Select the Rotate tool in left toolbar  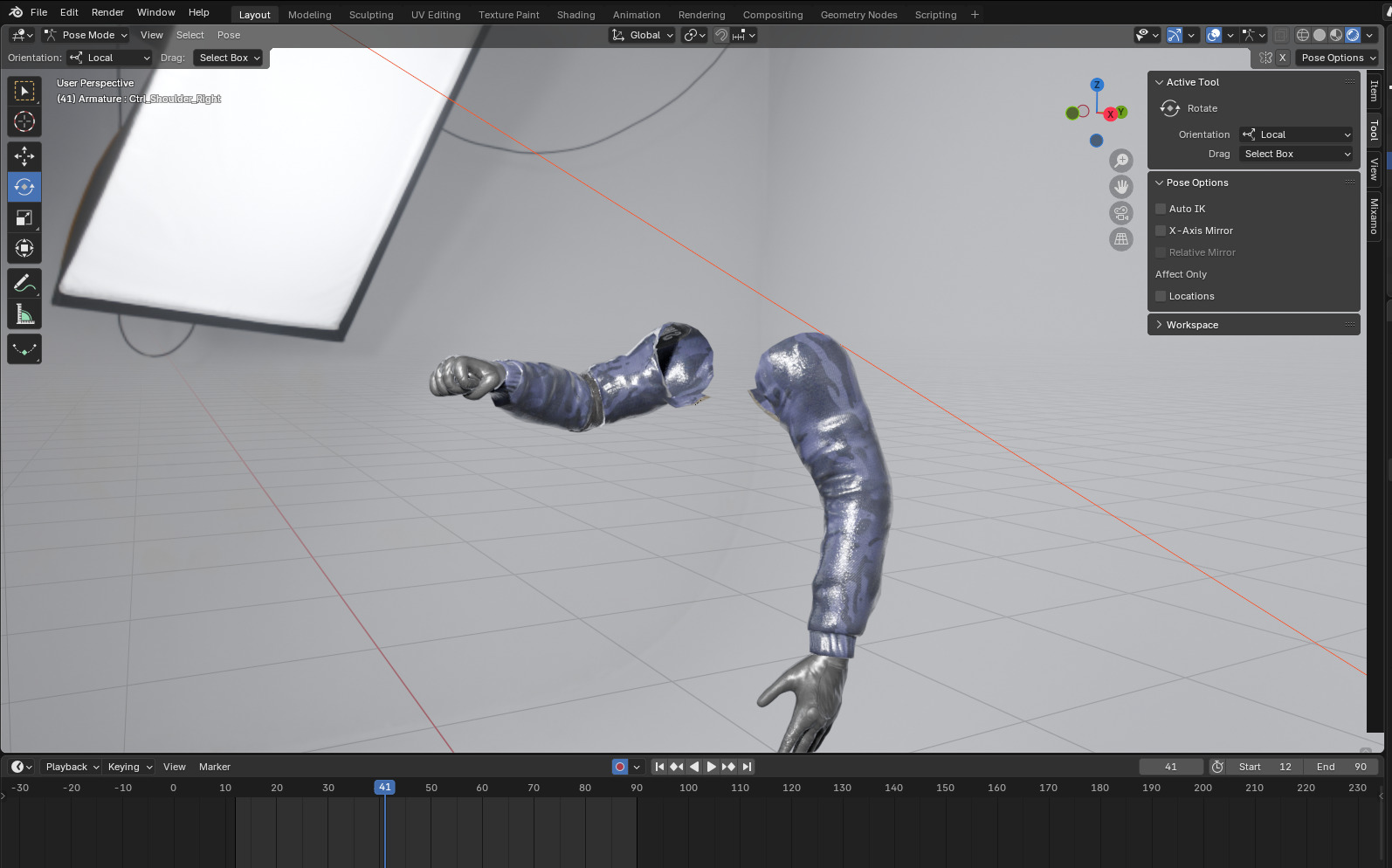24,187
